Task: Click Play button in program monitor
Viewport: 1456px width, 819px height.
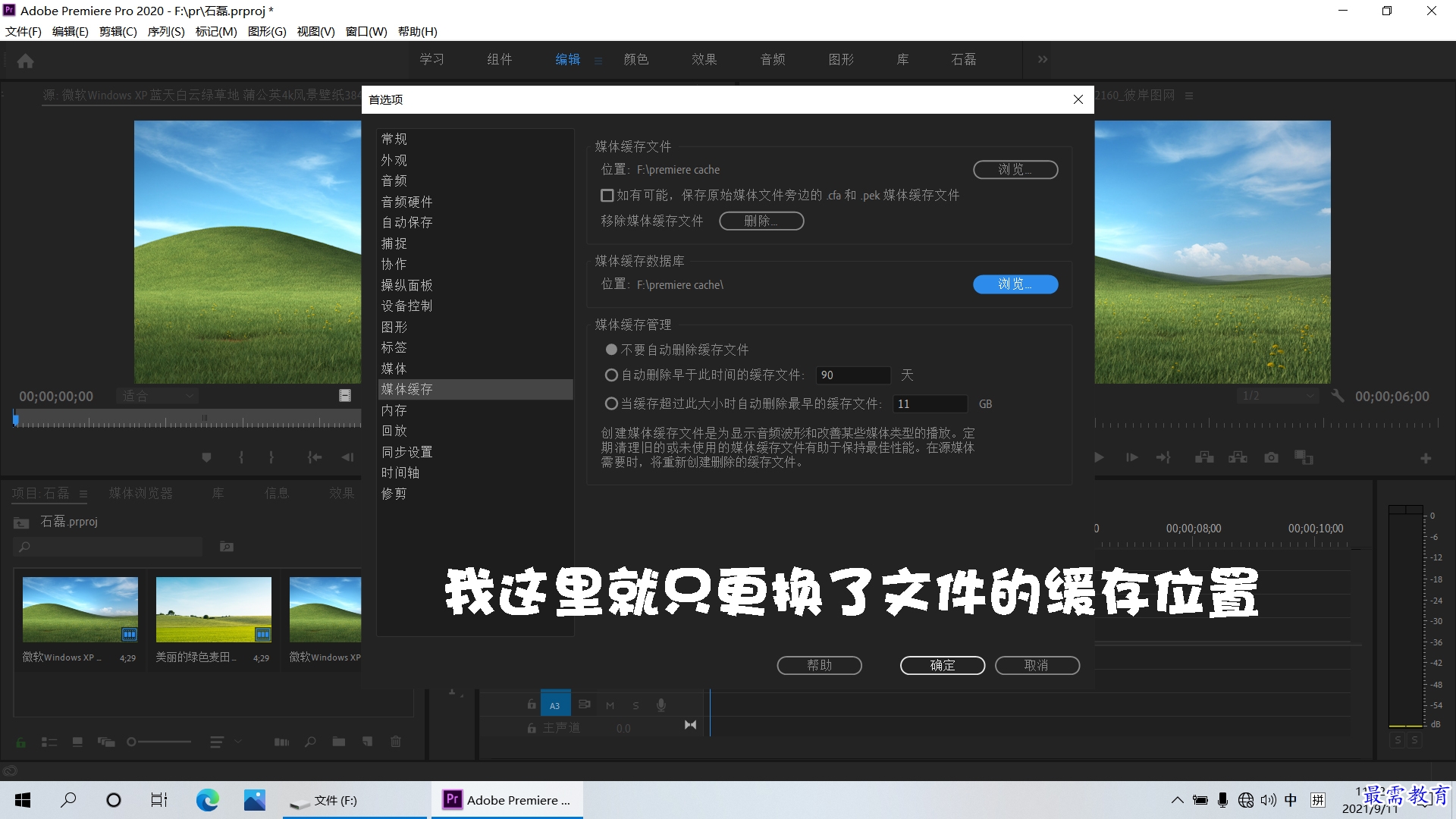Action: (x=1099, y=457)
